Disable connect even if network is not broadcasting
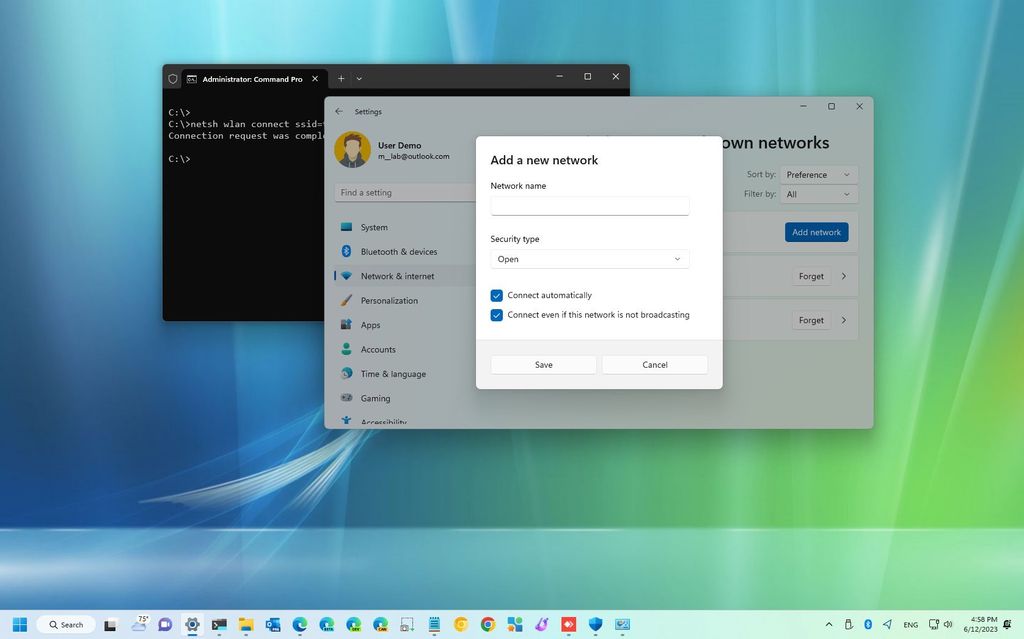Image resolution: width=1024 pixels, height=639 pixels. pos(497,315)
